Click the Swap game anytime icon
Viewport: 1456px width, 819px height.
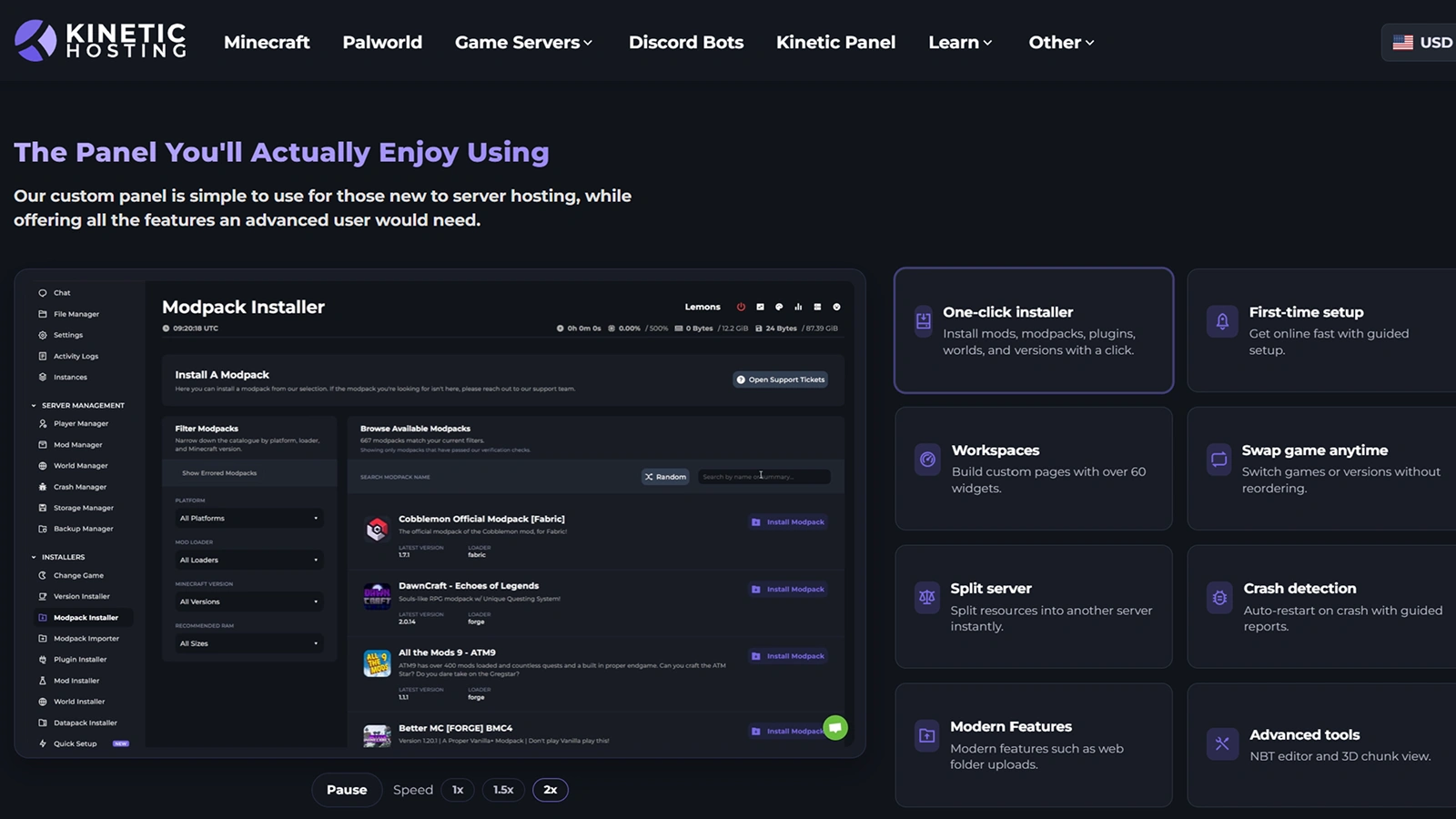pos(1218,460)
